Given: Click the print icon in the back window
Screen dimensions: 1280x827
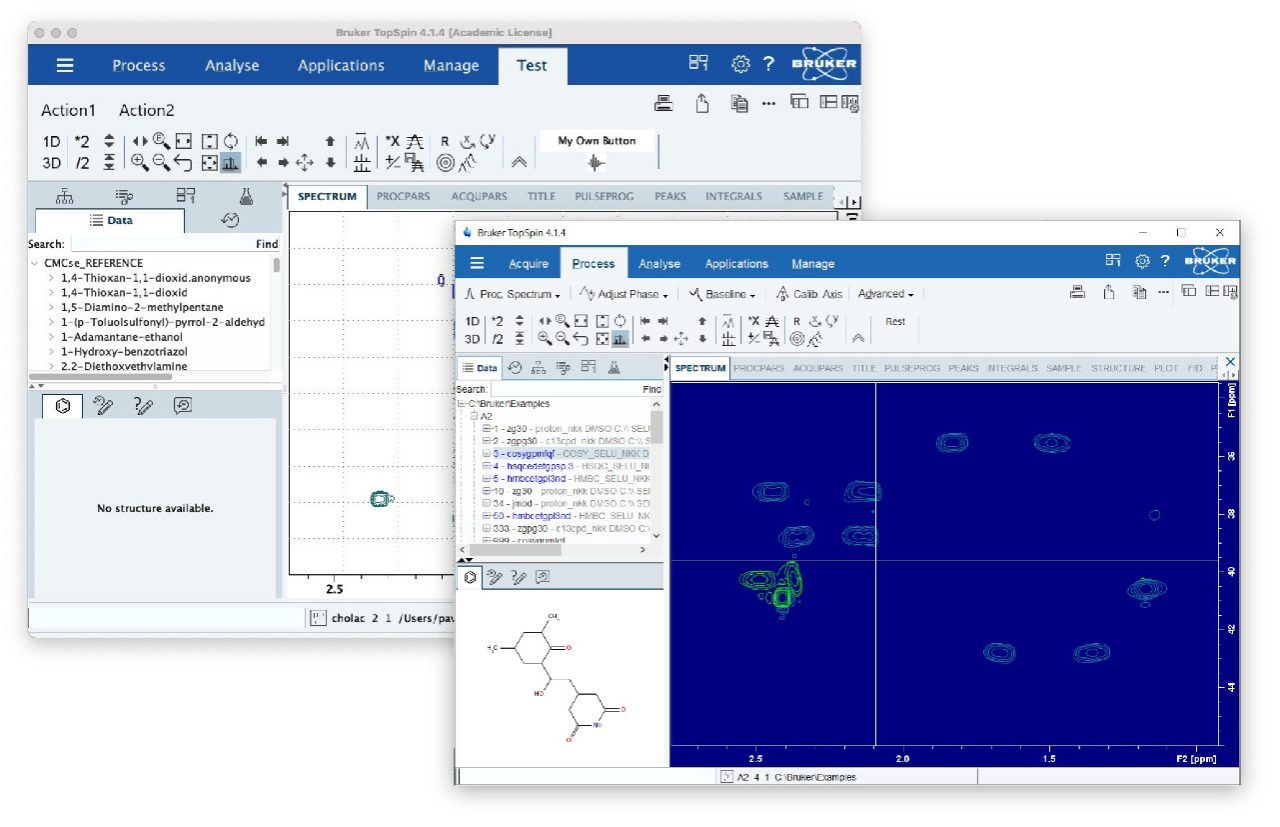Looking at the screenshot, I should tap(665, 102).
